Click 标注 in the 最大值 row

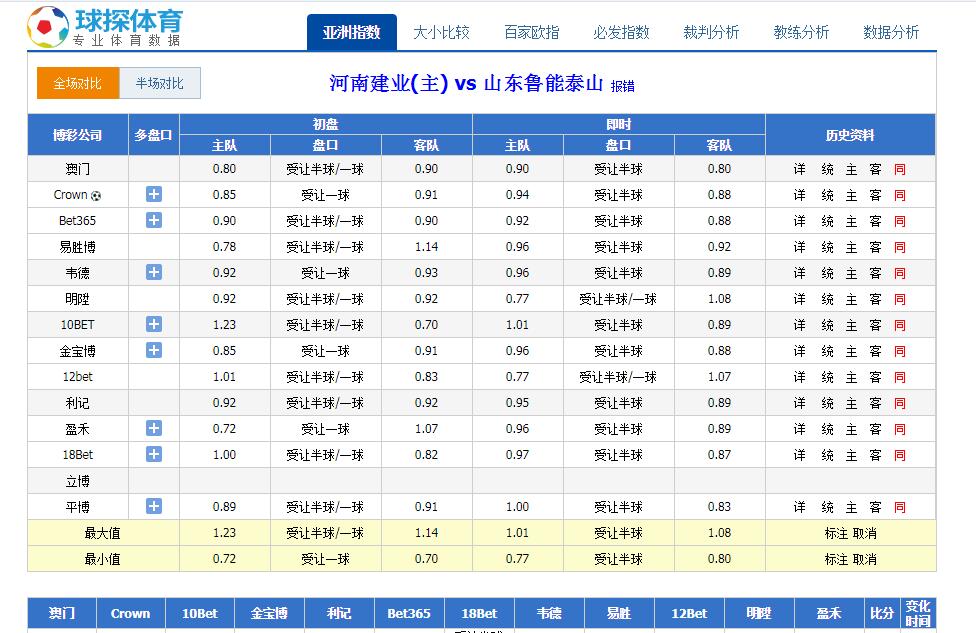tap(837, 533)
